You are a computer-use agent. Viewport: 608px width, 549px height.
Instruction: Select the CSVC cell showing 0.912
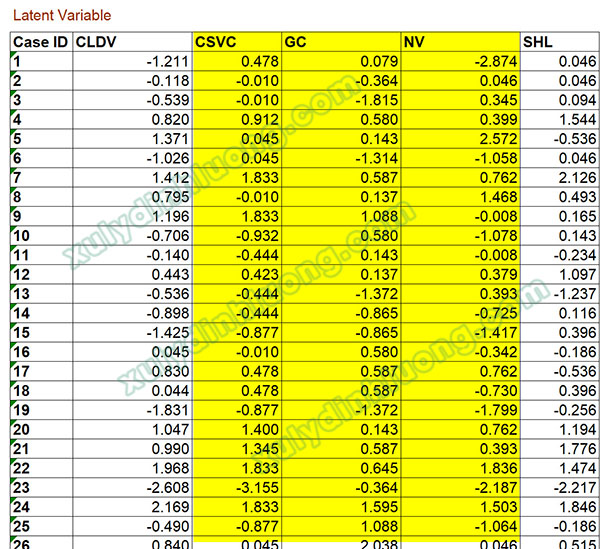(237, 119)
